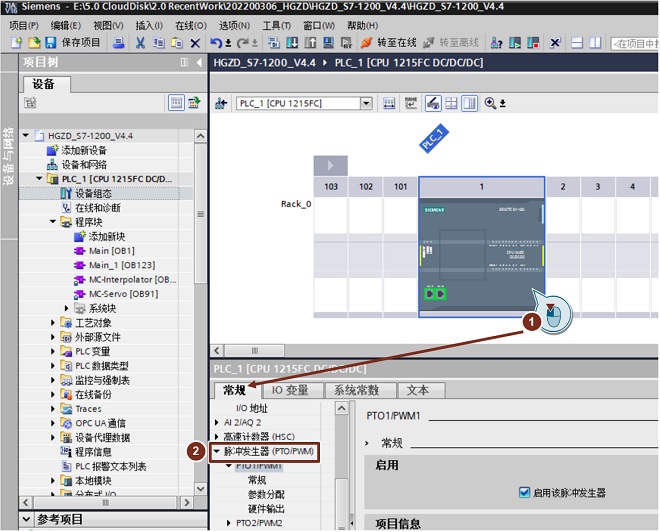This screenshot has width=660, height=532.
Task: Select 添加新设备 in project tree
Action: click(84, 150)
